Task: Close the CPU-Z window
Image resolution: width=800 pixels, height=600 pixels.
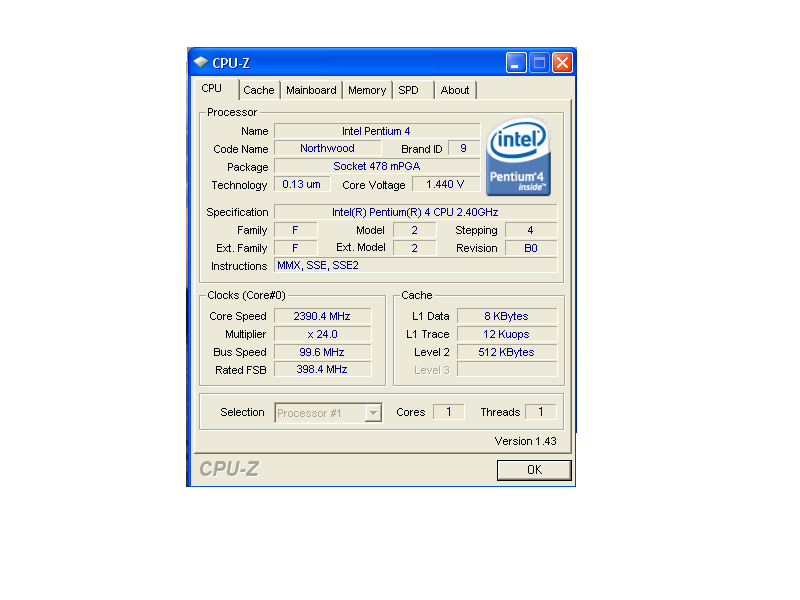Action: (x=562, y=63)
